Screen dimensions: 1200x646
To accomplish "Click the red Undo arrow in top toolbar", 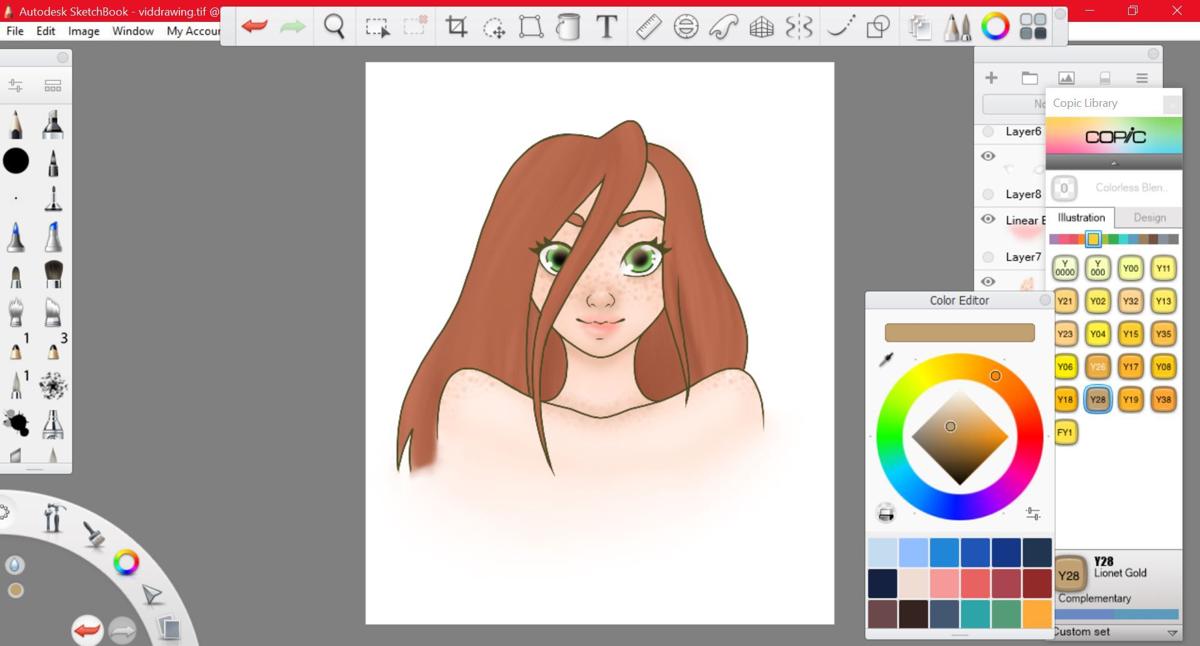I will pos(255,27).
